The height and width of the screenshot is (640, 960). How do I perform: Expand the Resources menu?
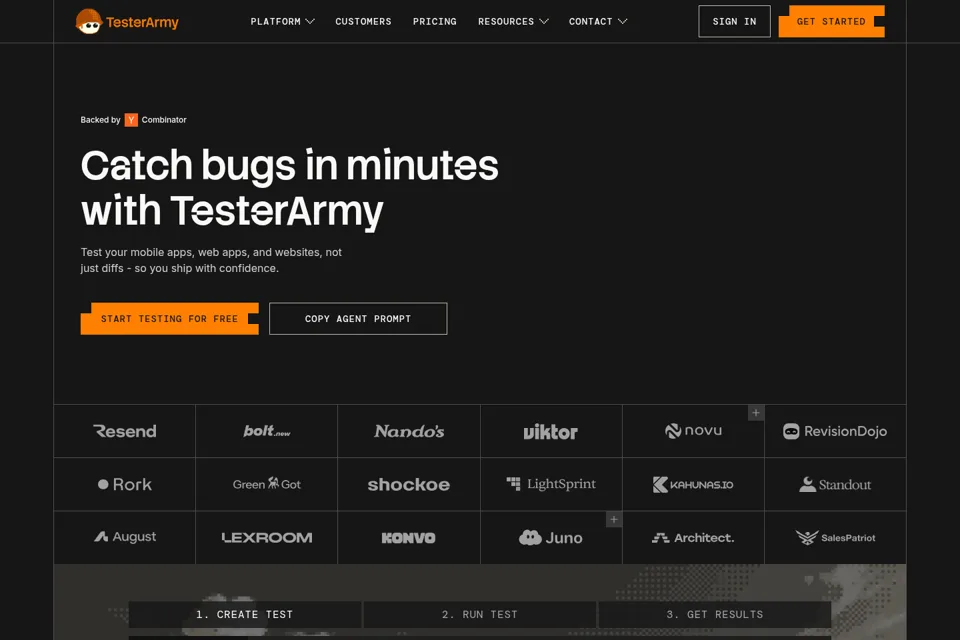[513, 21]
